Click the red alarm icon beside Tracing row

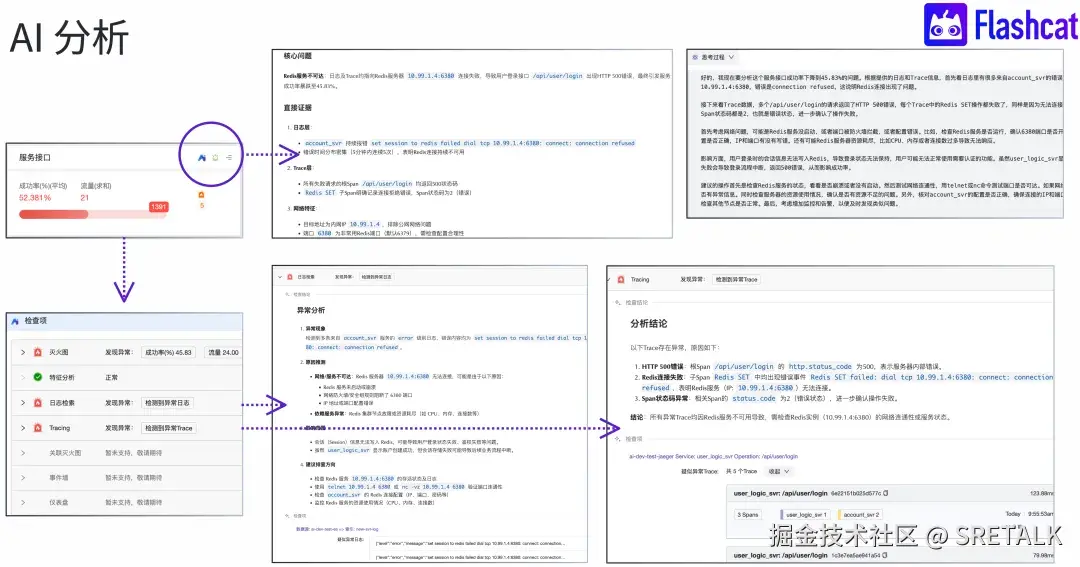38,428
